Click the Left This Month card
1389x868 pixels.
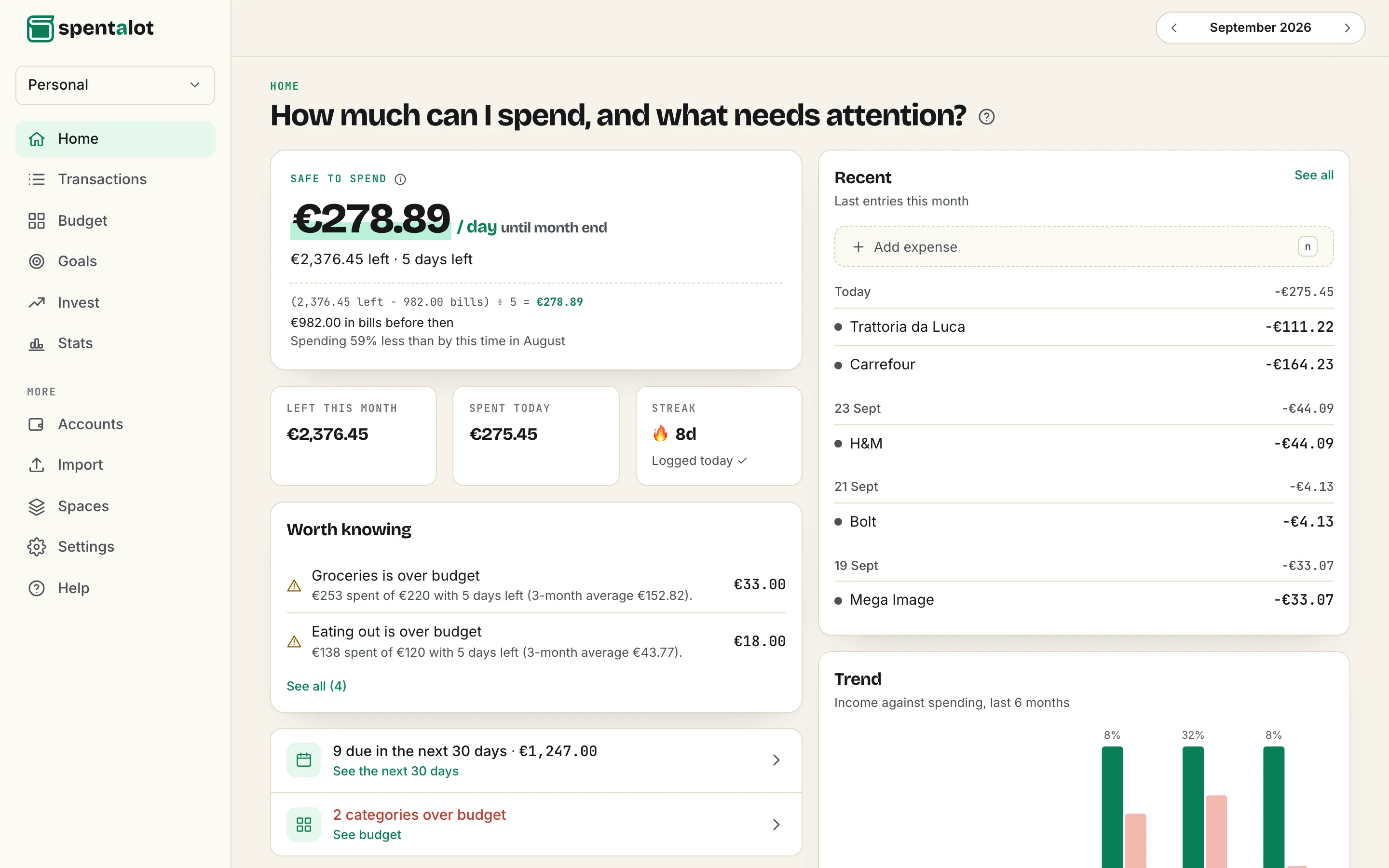354,436
